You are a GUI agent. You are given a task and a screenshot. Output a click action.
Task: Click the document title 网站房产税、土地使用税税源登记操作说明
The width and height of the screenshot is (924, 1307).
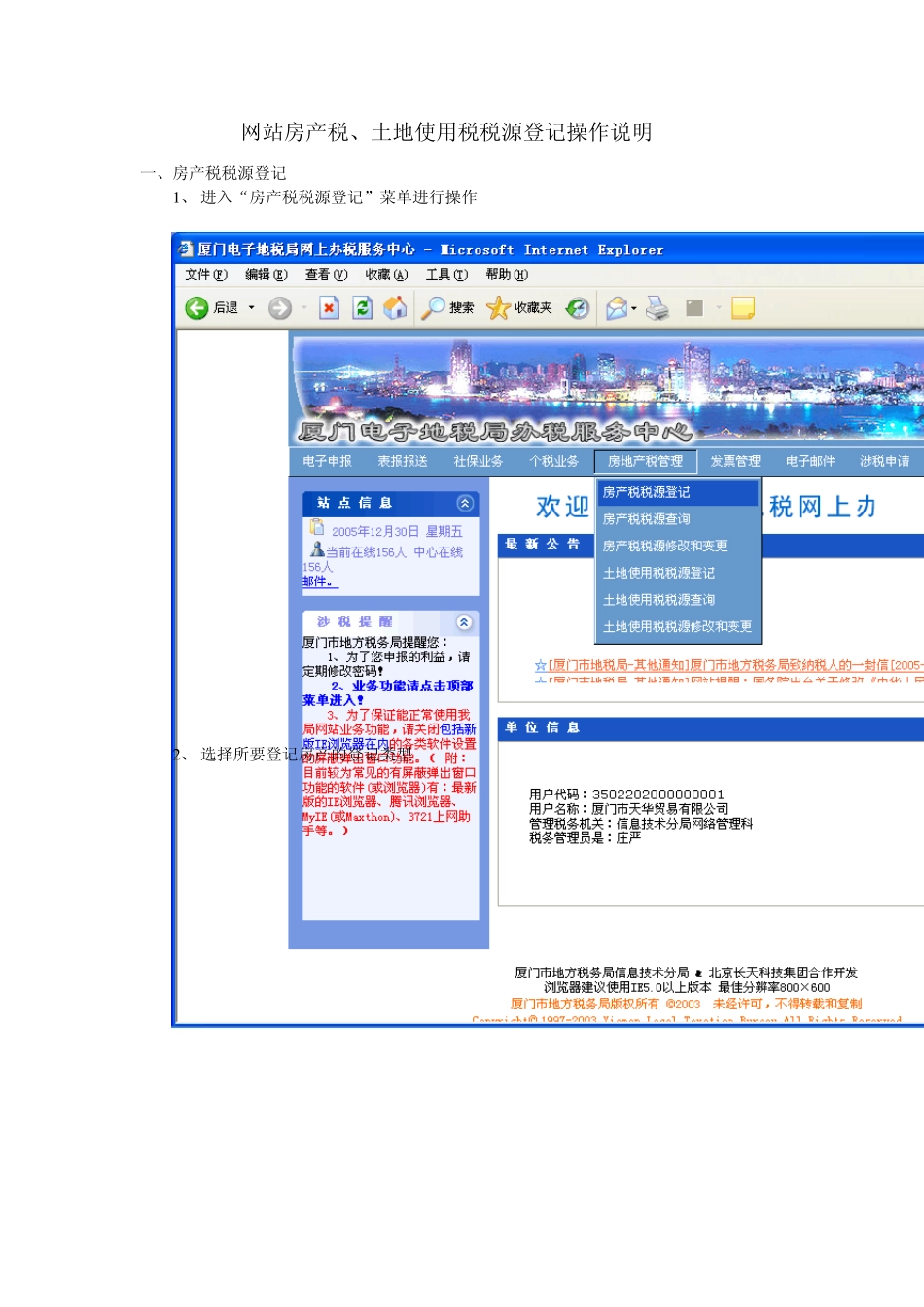(x=446, y=132)
